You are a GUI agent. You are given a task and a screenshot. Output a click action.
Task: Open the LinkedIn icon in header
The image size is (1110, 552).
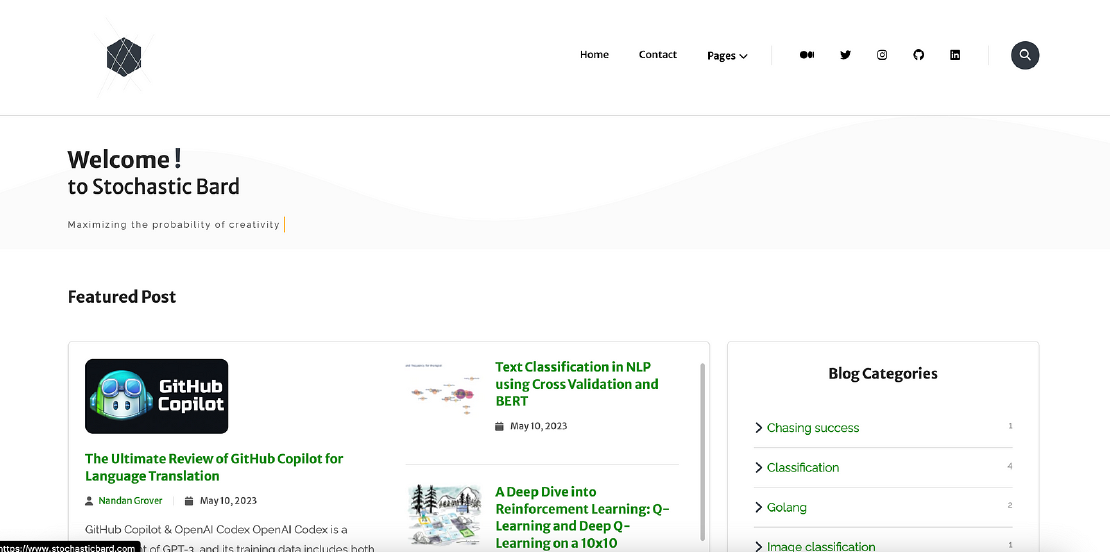955,54
